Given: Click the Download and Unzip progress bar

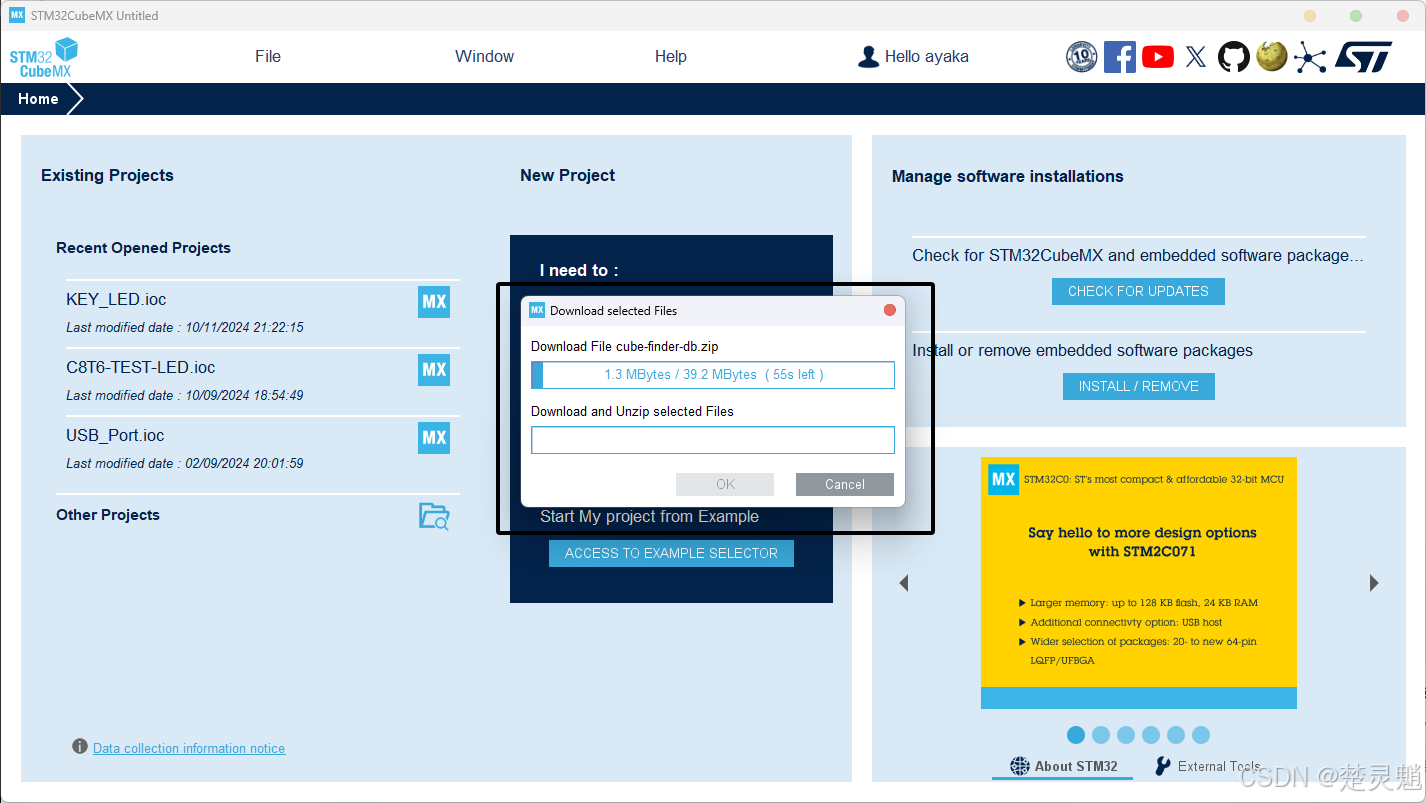Looking at the screenshot, I should (713, 440).
